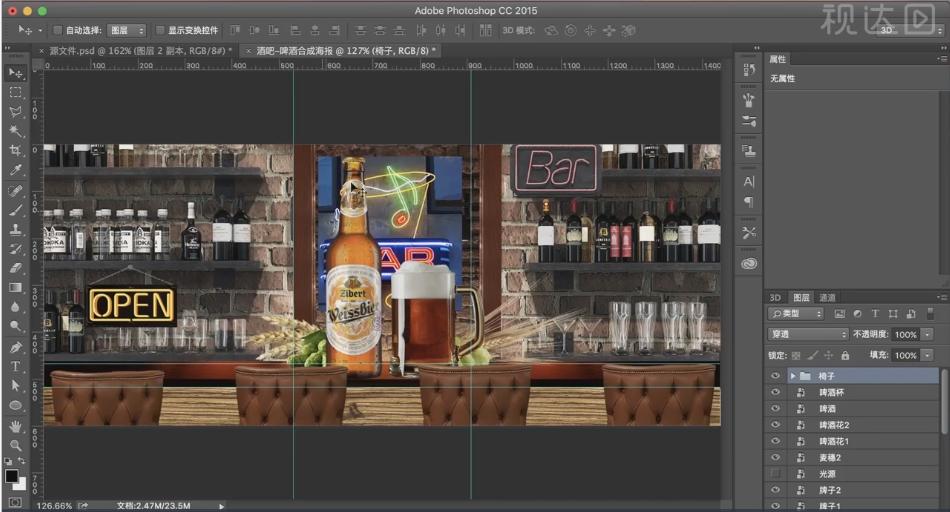Open the 穿透 blend mode dropdown
The width and height of the screenshot is (950, 512).
pos(808,334)
